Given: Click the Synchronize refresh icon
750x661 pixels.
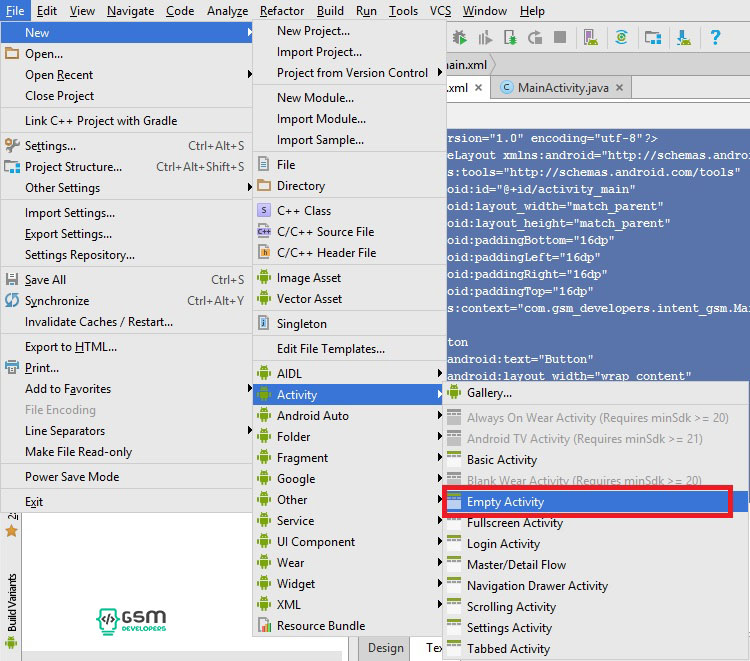Looking at the screenshot, I should [x=12, y=300].
